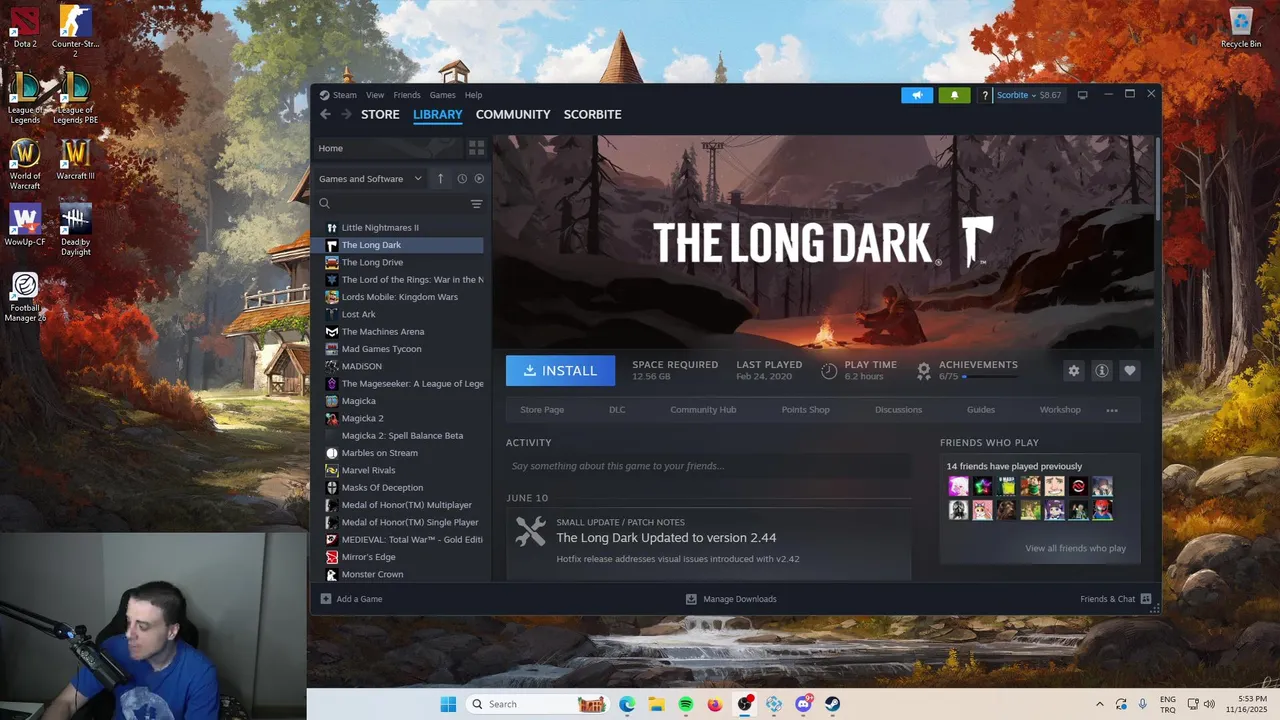
Task: Click the game page vertical scrollbar
Action: point(1157,178)
